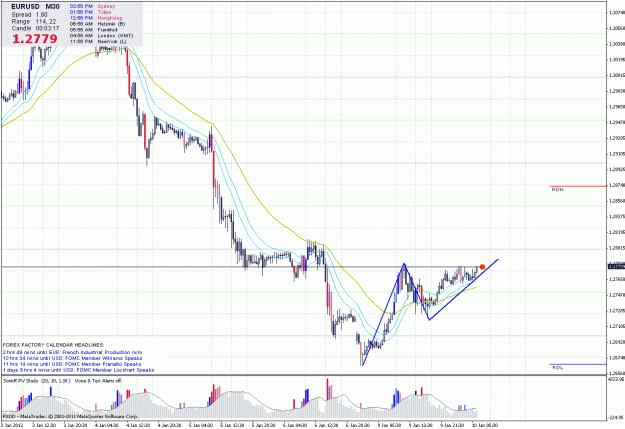The image size is (625, 429).
Task: Click the highlighted current price tag on axis
Action: pos(616,267)
